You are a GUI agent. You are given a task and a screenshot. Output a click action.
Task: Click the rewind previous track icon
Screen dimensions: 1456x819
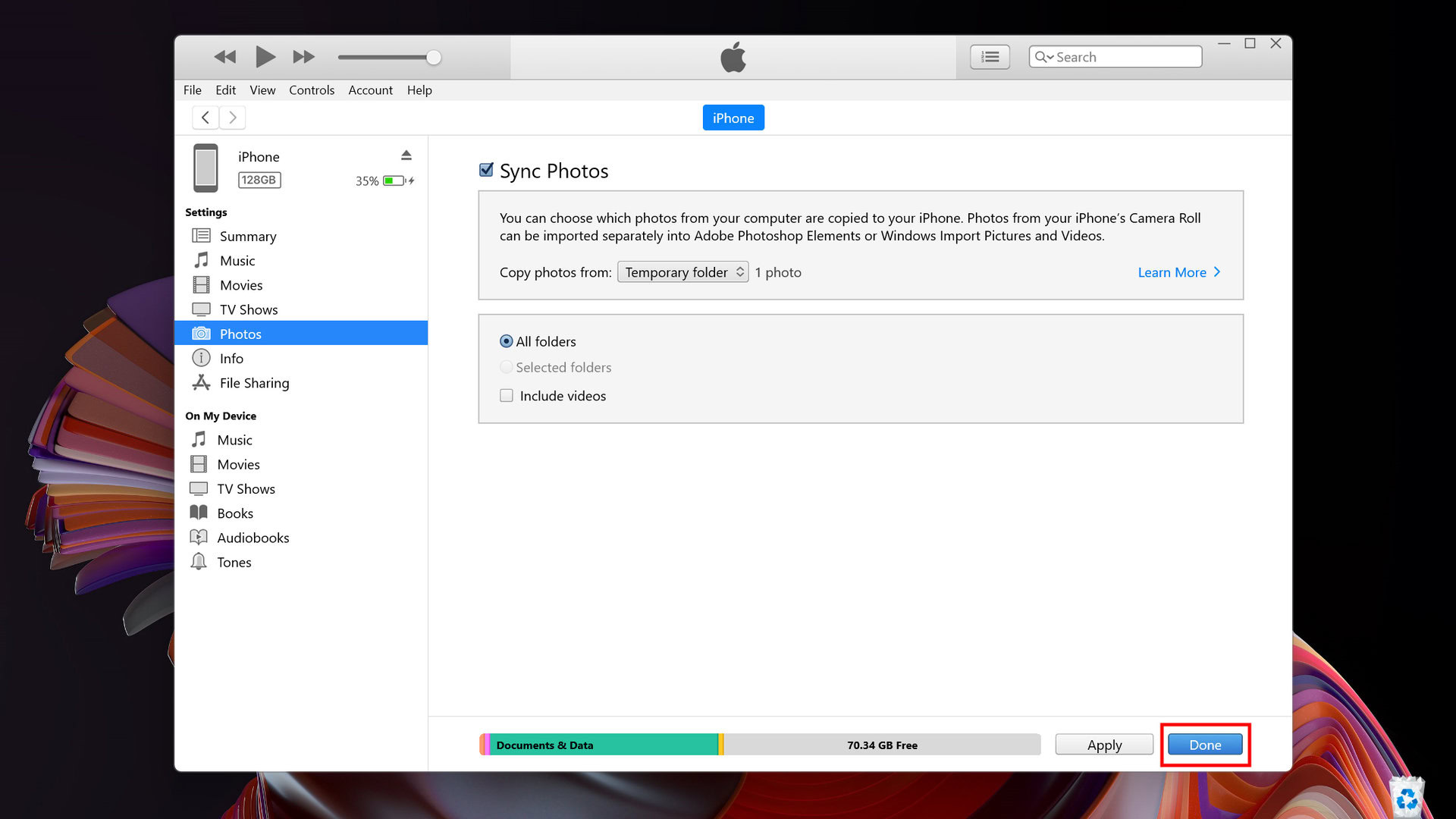tap(225, 57)
